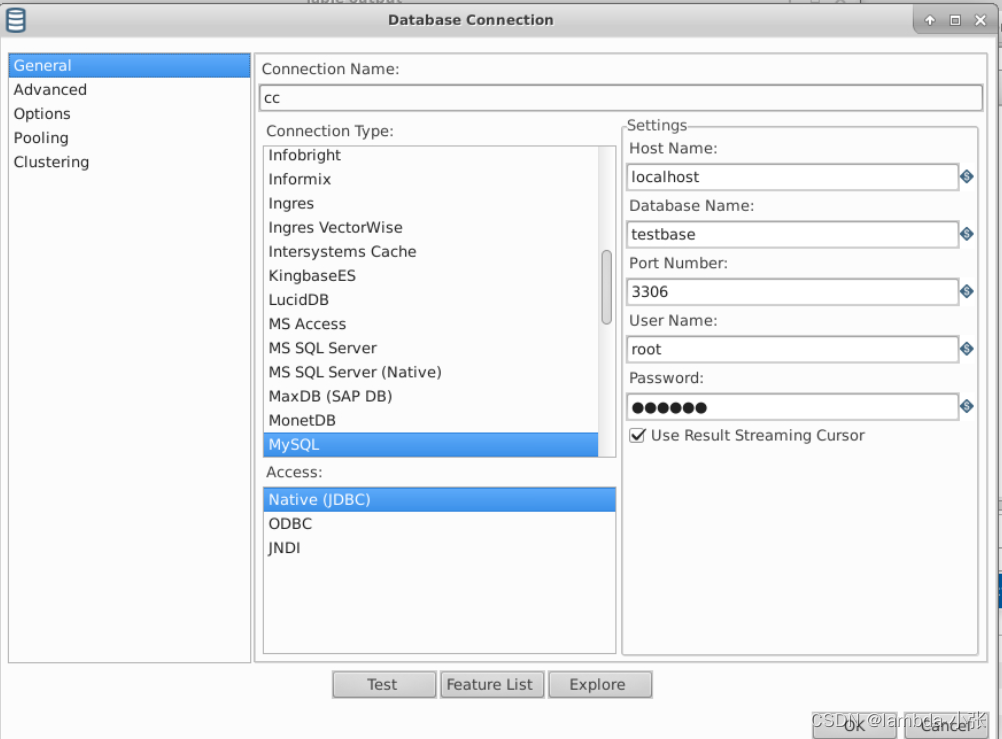Select MySQL connection type
The height and width of the screenshot is (739, 1002).
431,444
